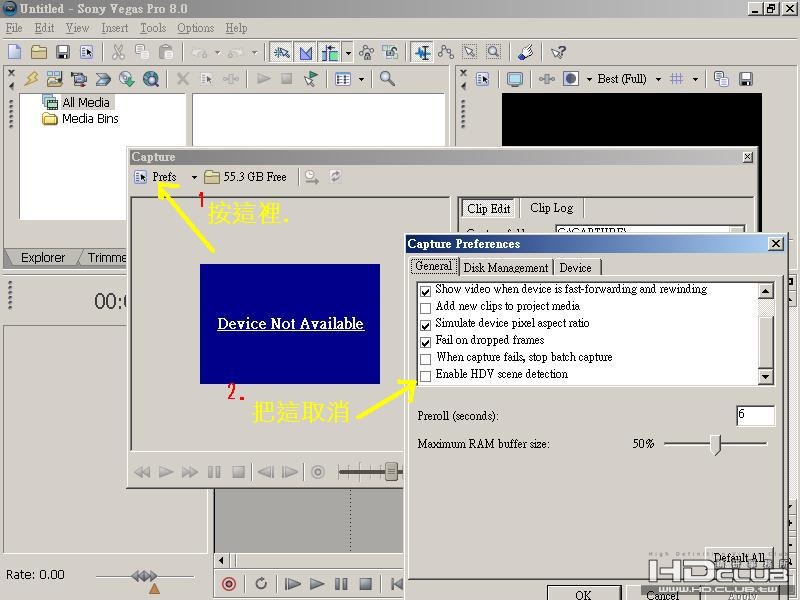This screenshot has height=600, width=800.
Task: Open Overlays grid dropdown arrow in preview
Action: click(695, 79)
